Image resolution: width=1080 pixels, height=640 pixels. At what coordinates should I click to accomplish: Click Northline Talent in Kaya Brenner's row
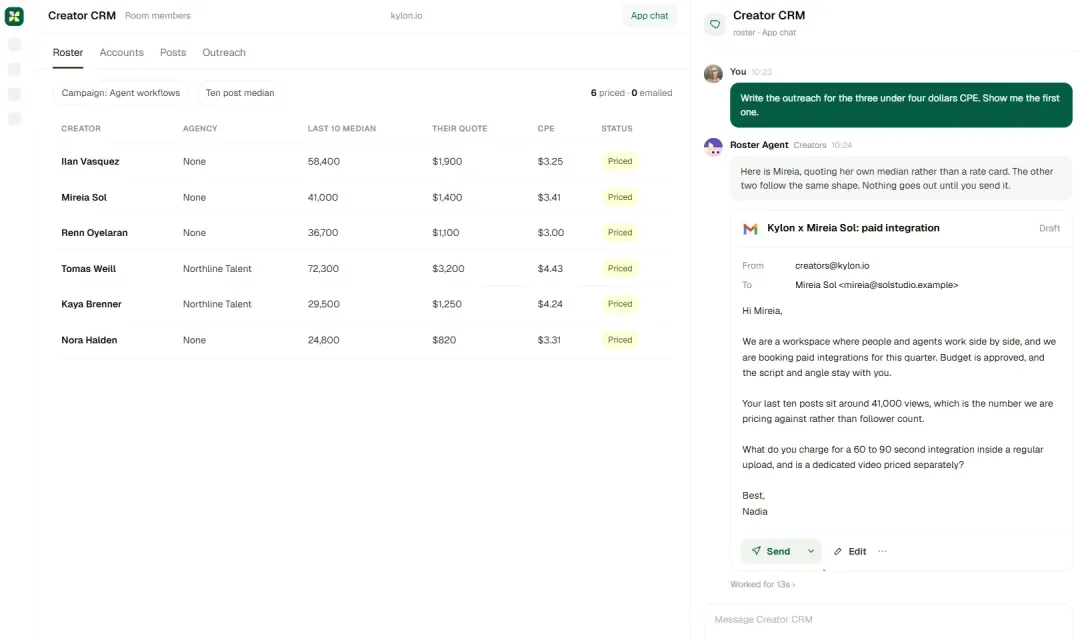click(x=217, y=304)
